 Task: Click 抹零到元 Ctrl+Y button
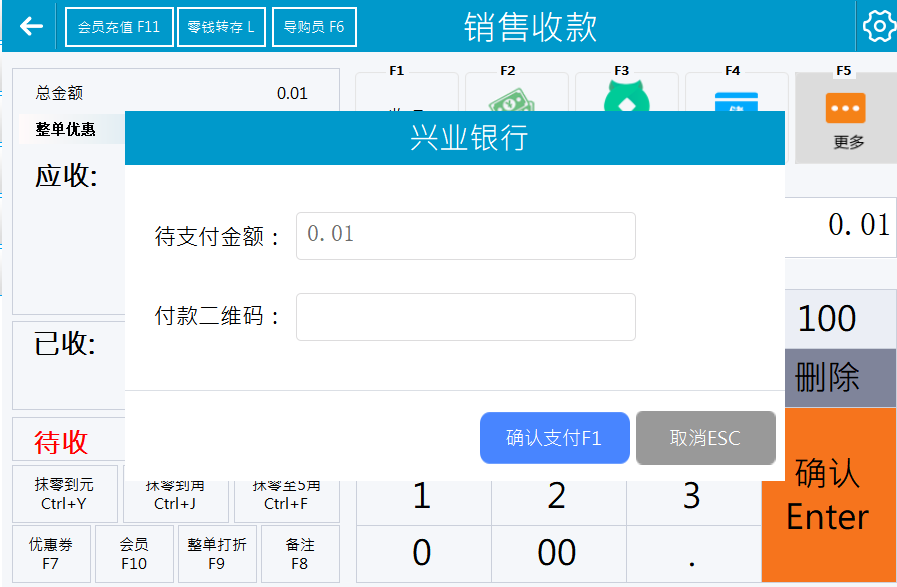click(64, 494)
